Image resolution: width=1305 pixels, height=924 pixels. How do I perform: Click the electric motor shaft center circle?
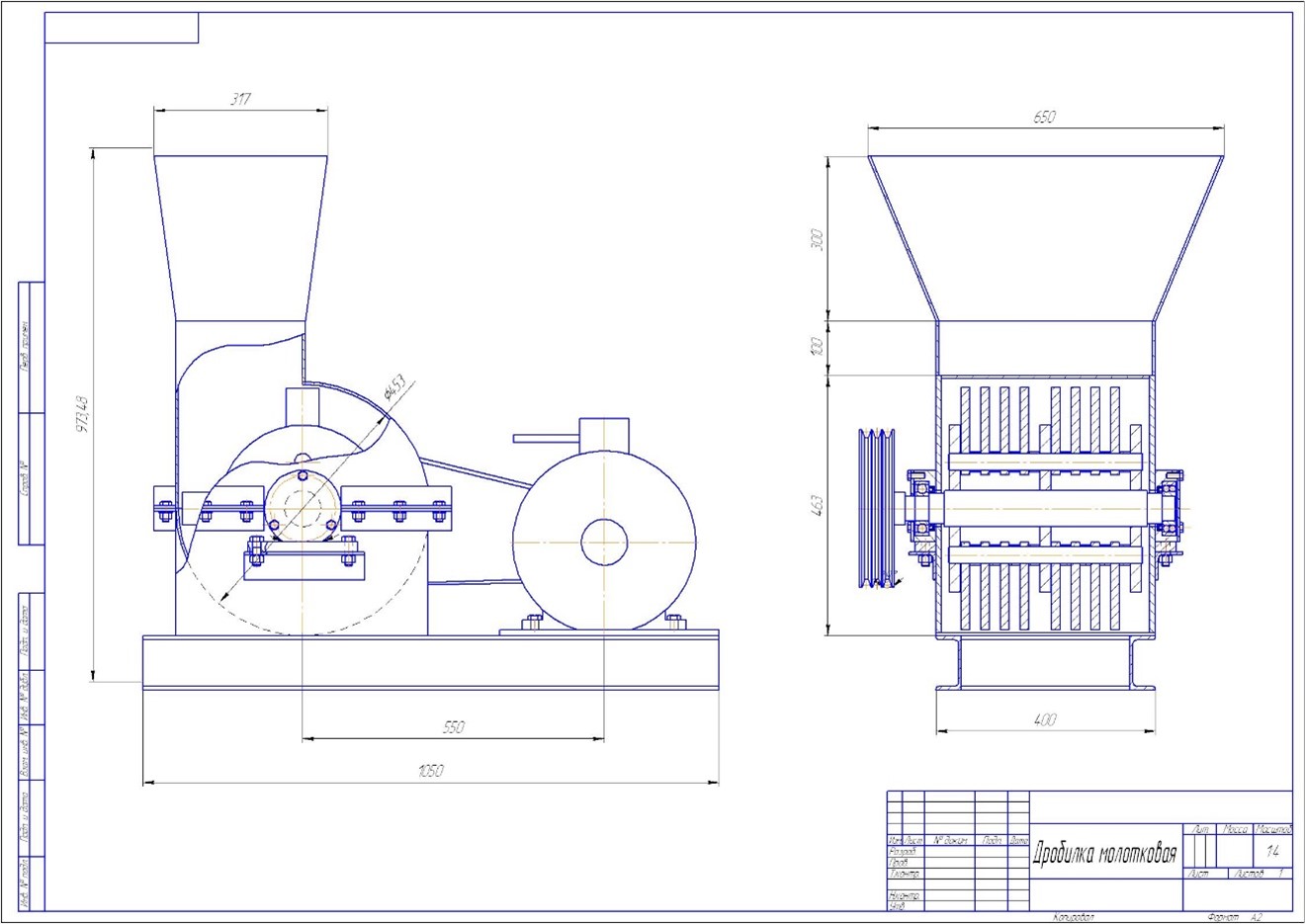click(604, 543)
